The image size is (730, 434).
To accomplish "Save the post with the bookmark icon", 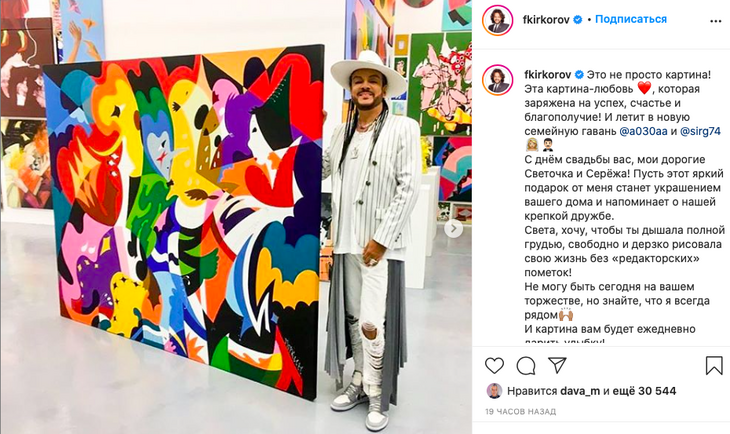I will (714, 366).
